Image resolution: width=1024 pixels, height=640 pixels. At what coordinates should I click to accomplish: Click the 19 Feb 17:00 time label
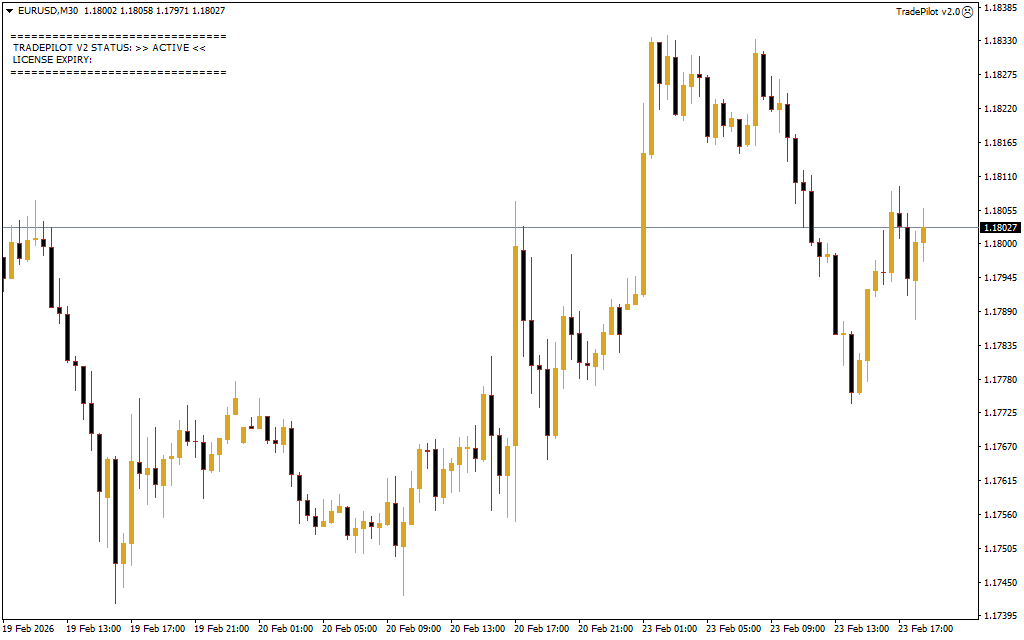(x=157, y=629)
